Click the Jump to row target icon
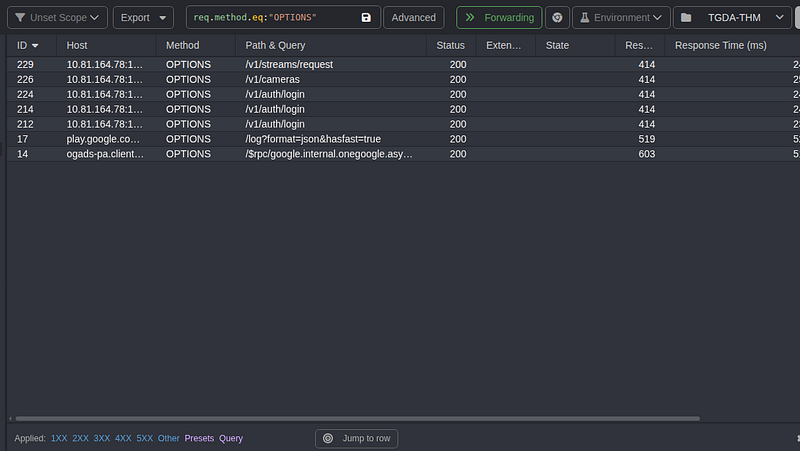The width and height of the screenshot is (800, 451). [x=328, y=438]
